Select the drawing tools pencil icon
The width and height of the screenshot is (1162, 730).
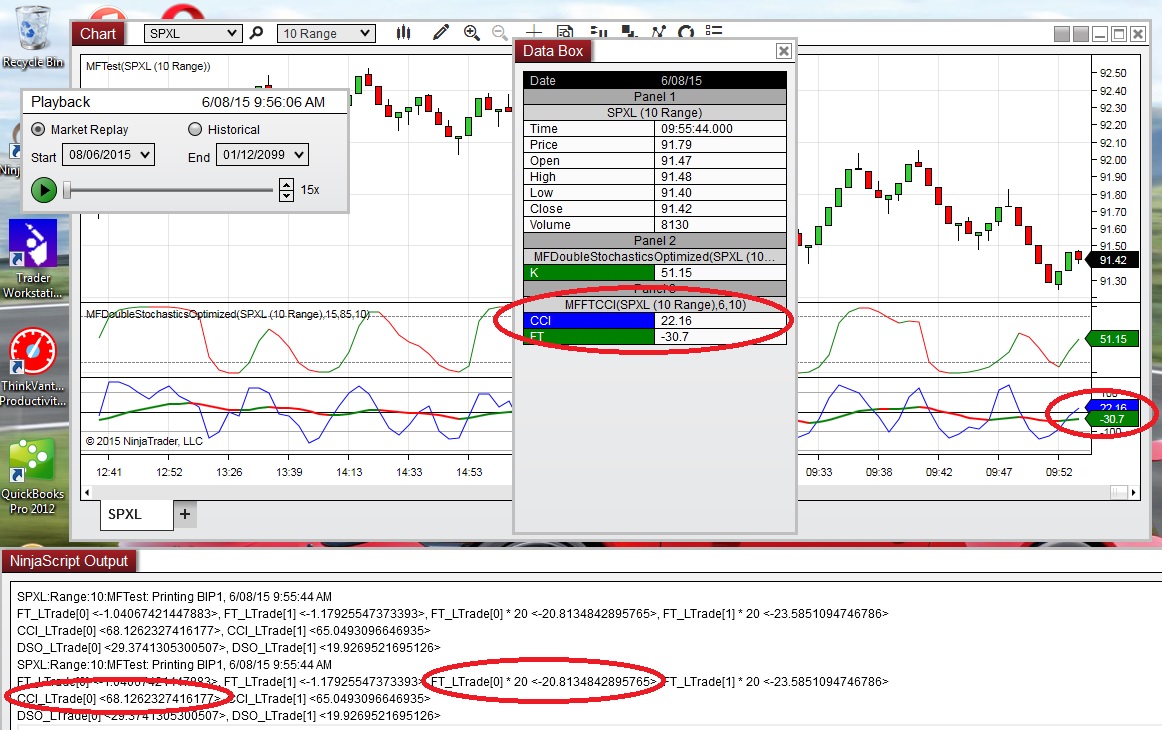(441, 32)
